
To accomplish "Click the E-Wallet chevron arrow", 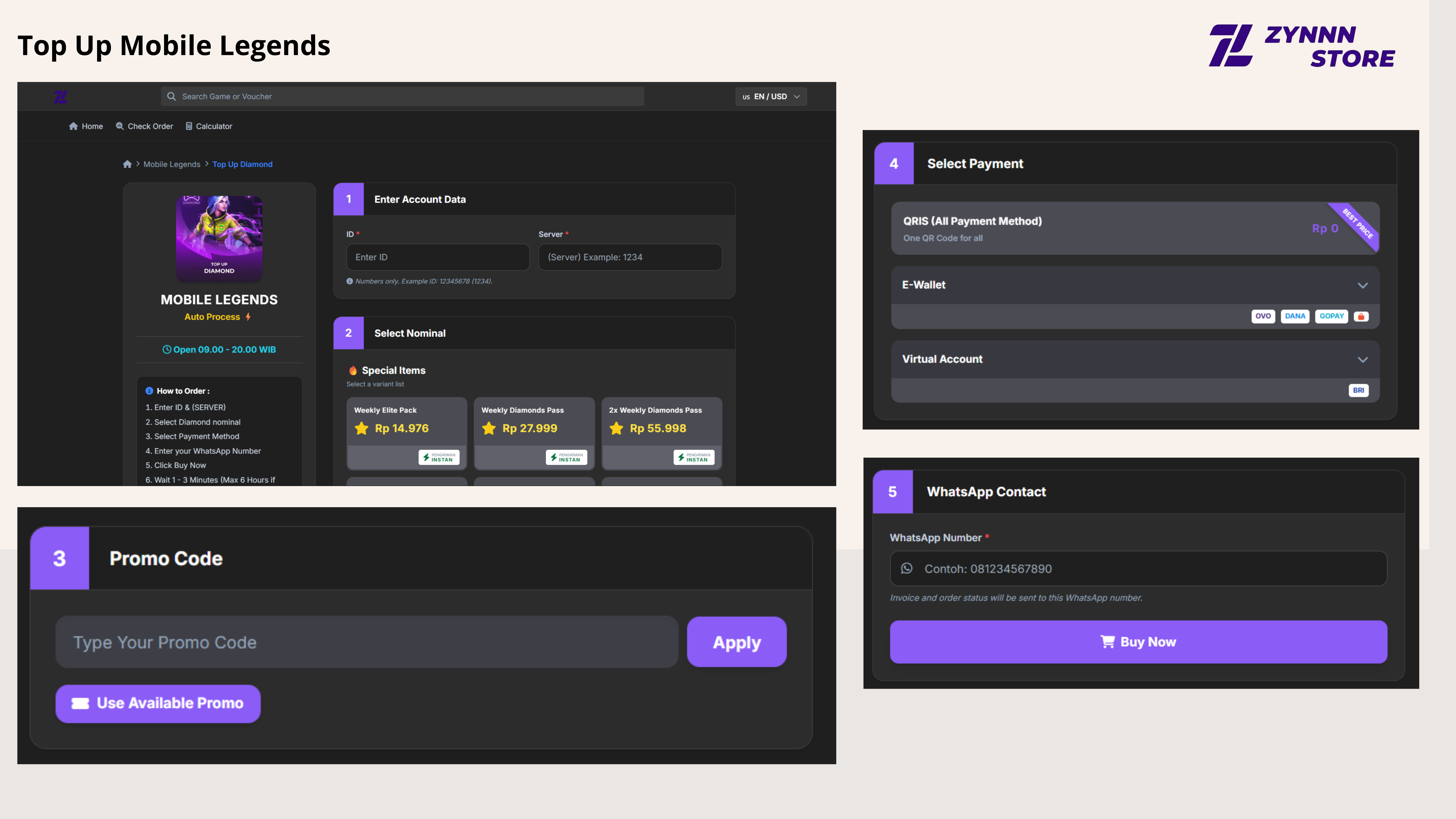I will [x=1363, y=285].
